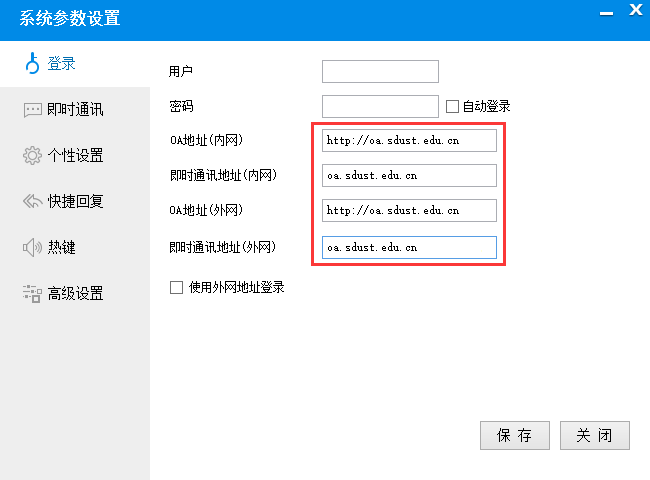Click the hotkey speaker icon
This screenshot has height=480, width=650.
point(32,248)
